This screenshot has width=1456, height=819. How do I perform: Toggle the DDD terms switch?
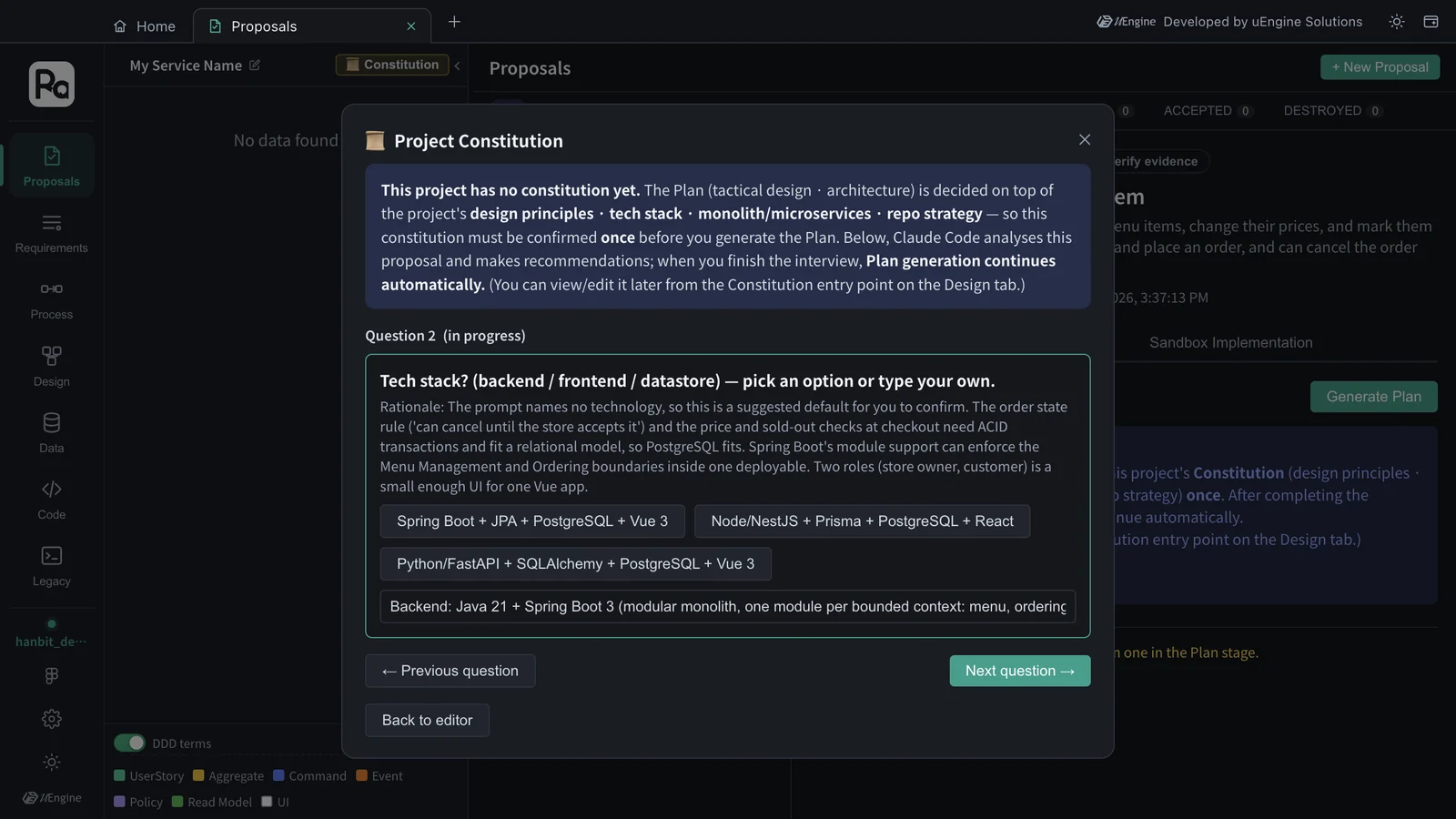tap(129, 743)
